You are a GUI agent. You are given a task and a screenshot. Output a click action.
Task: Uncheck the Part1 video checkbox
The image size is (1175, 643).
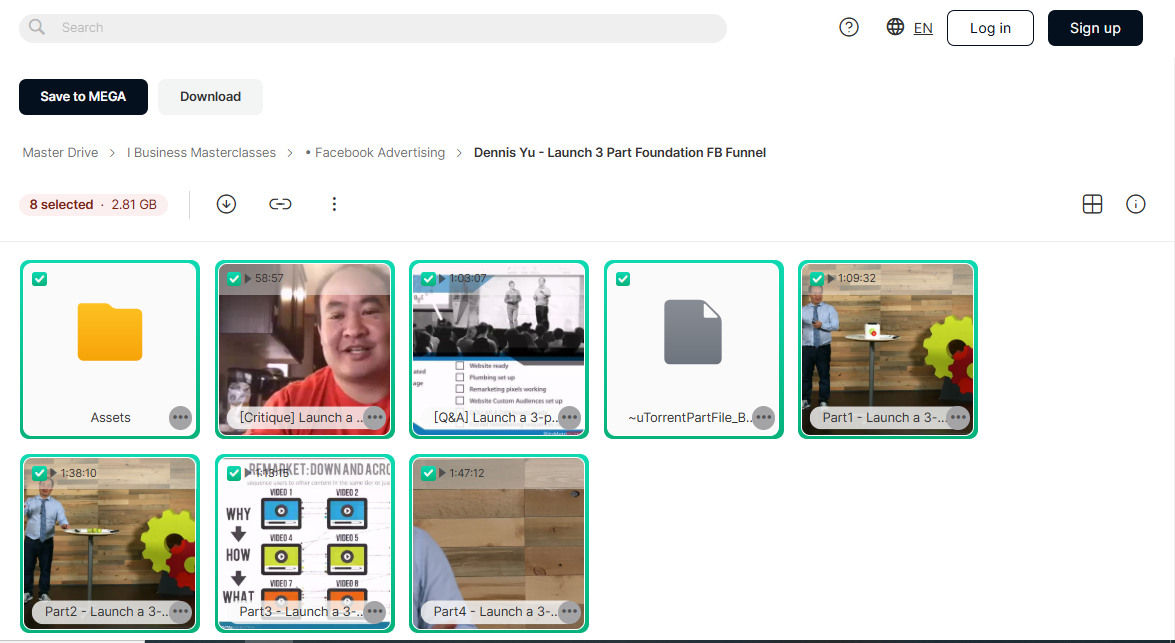point(817,279)
